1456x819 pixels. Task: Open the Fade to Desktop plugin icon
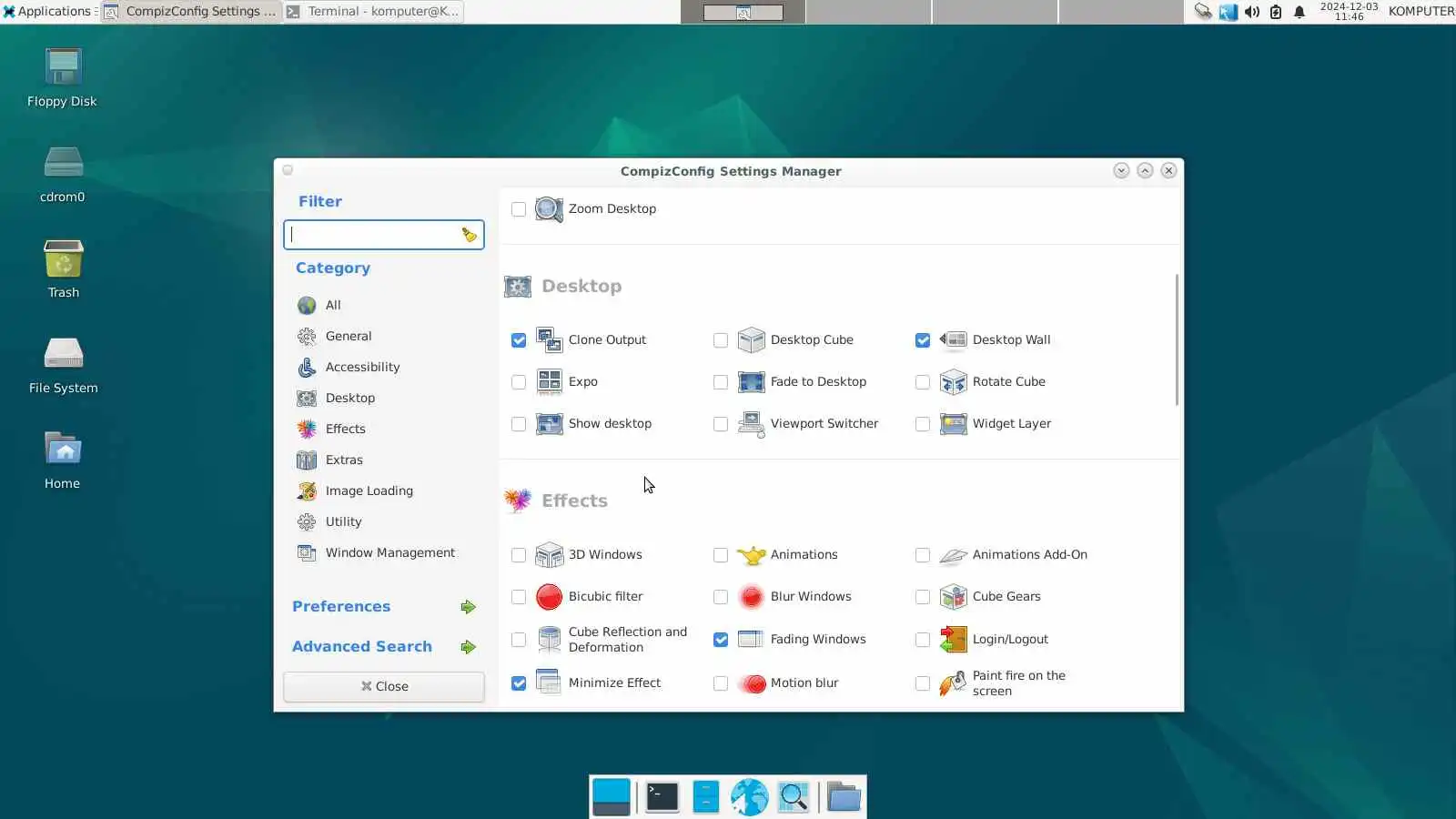point(751,381)
